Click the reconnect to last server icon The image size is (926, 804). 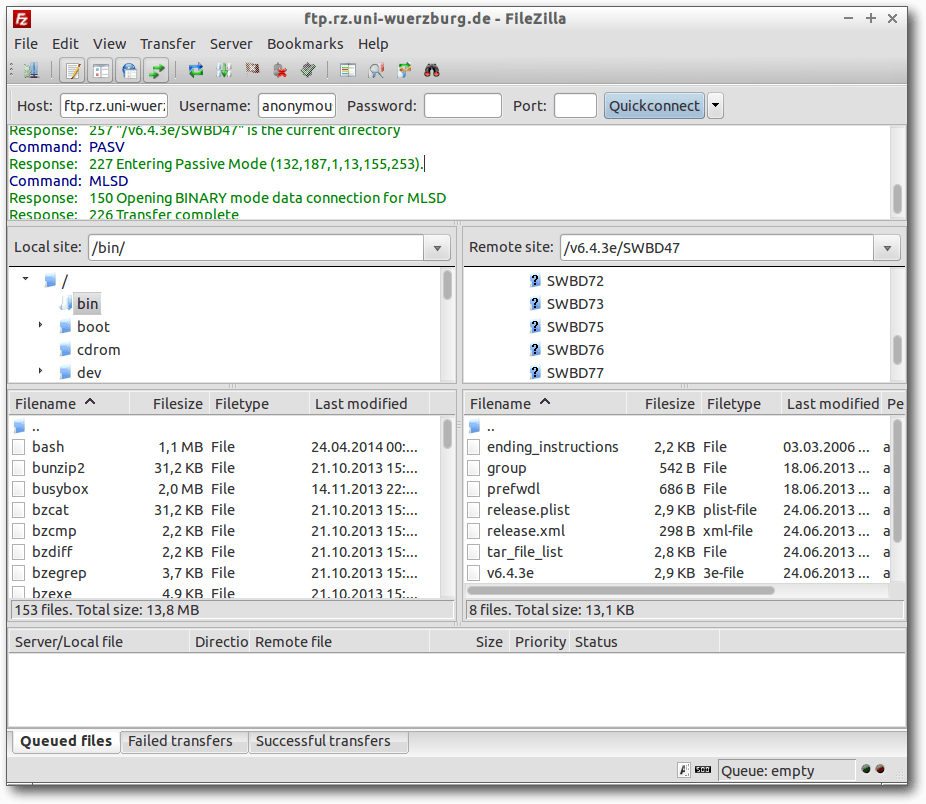(x=308, y=71)
